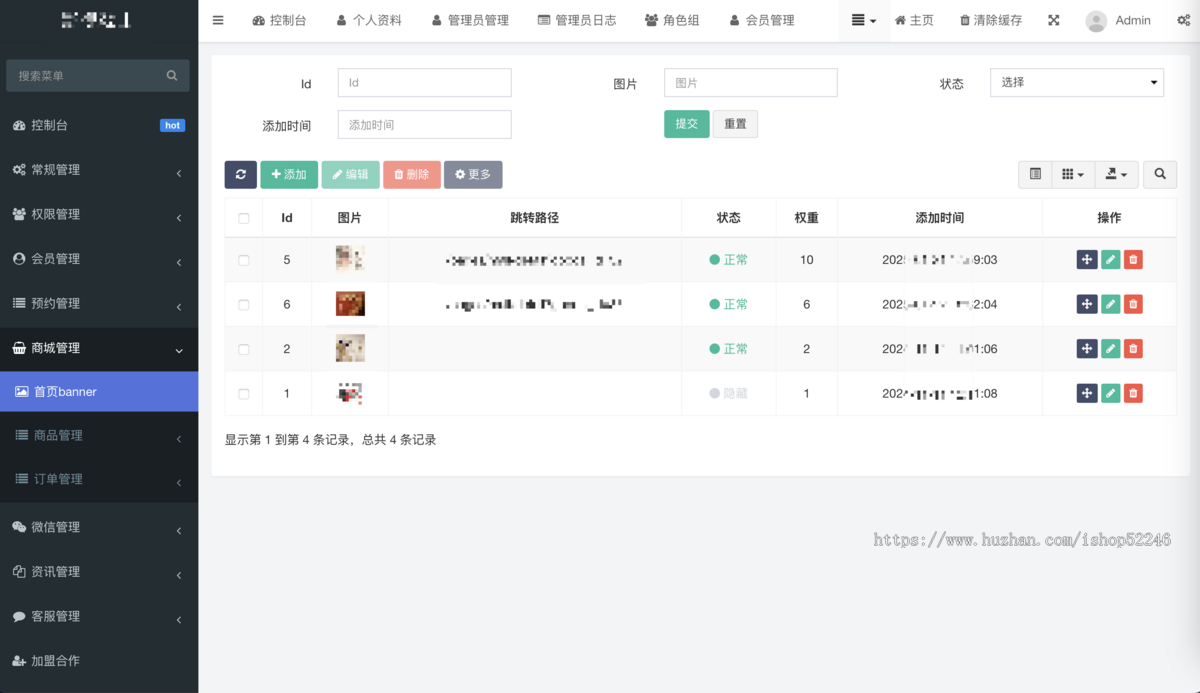This screenshot has width=1200, height=693.
Task: Open the export data dropdown
Action: click(x=1116, y=174)
